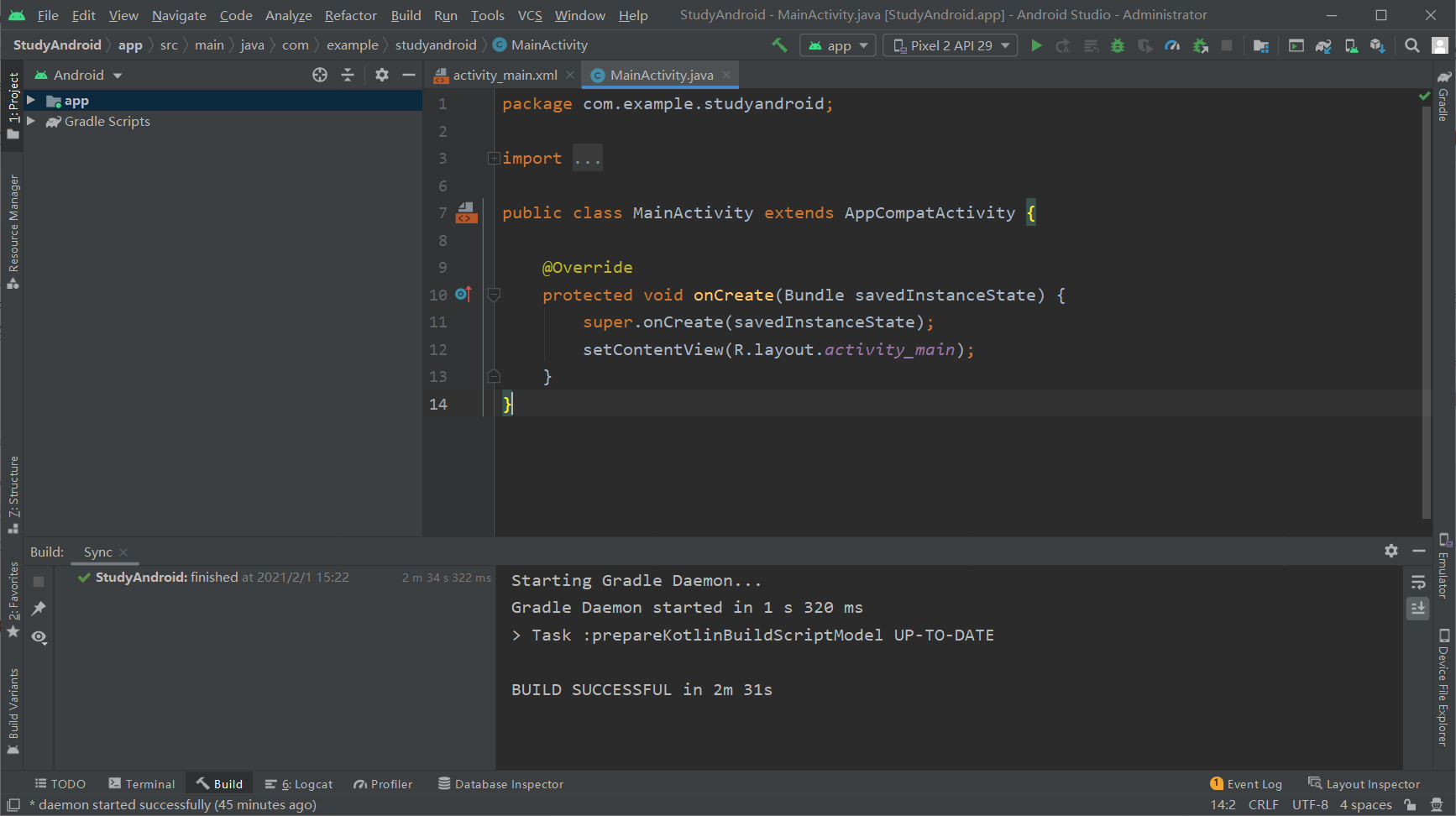Open Build panel settings gear
This screenshot has width=1456, height=816.
(1391, 551)
